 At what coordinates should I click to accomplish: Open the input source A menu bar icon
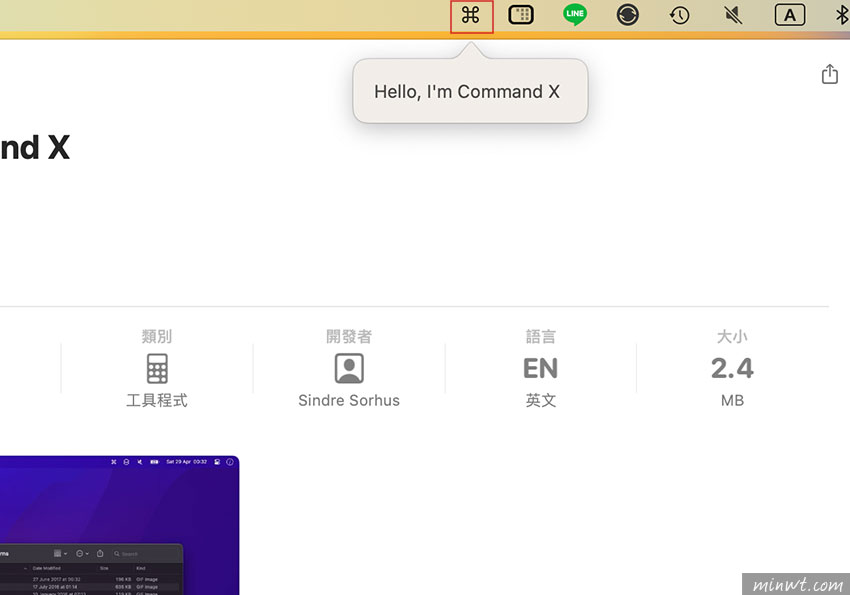(x=790, y=15)
